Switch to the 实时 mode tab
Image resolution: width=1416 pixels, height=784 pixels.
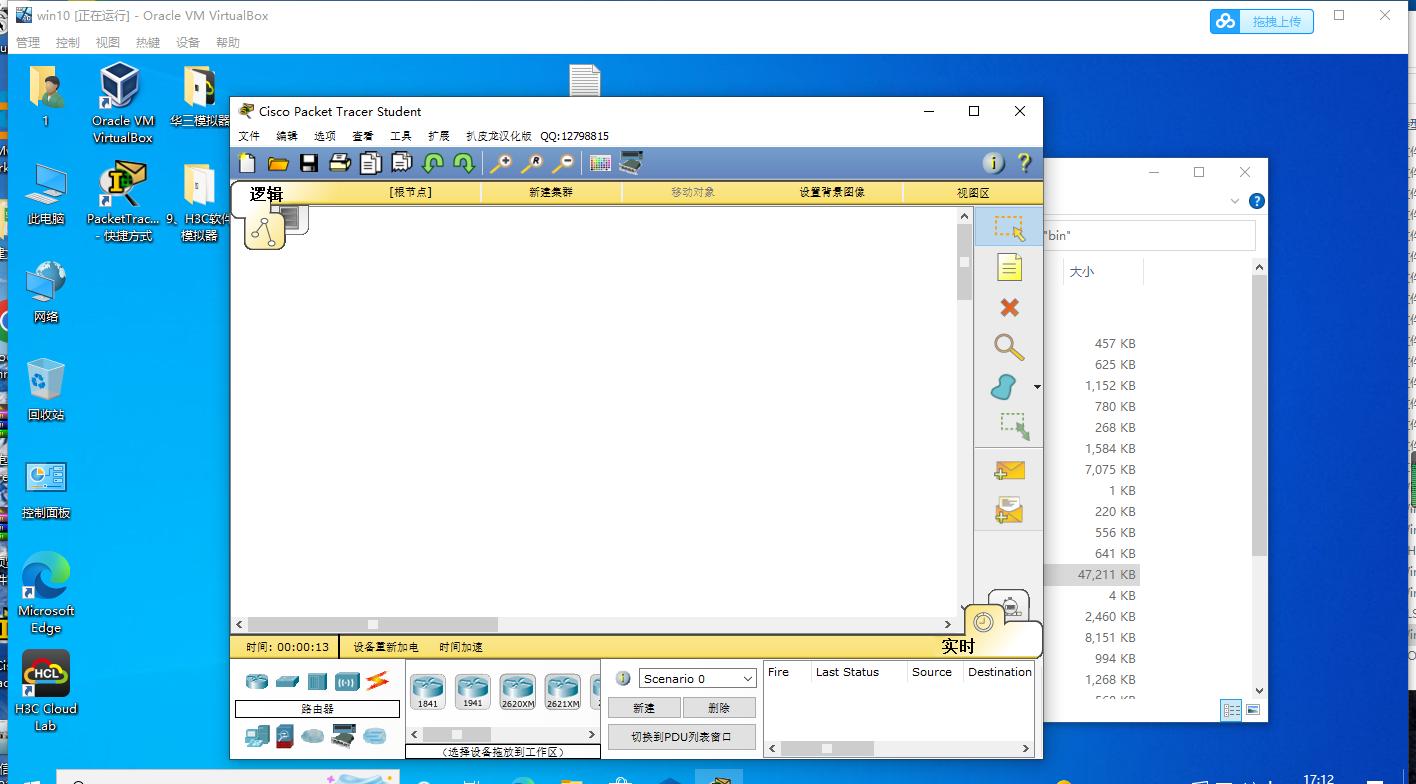pos(958,646)
